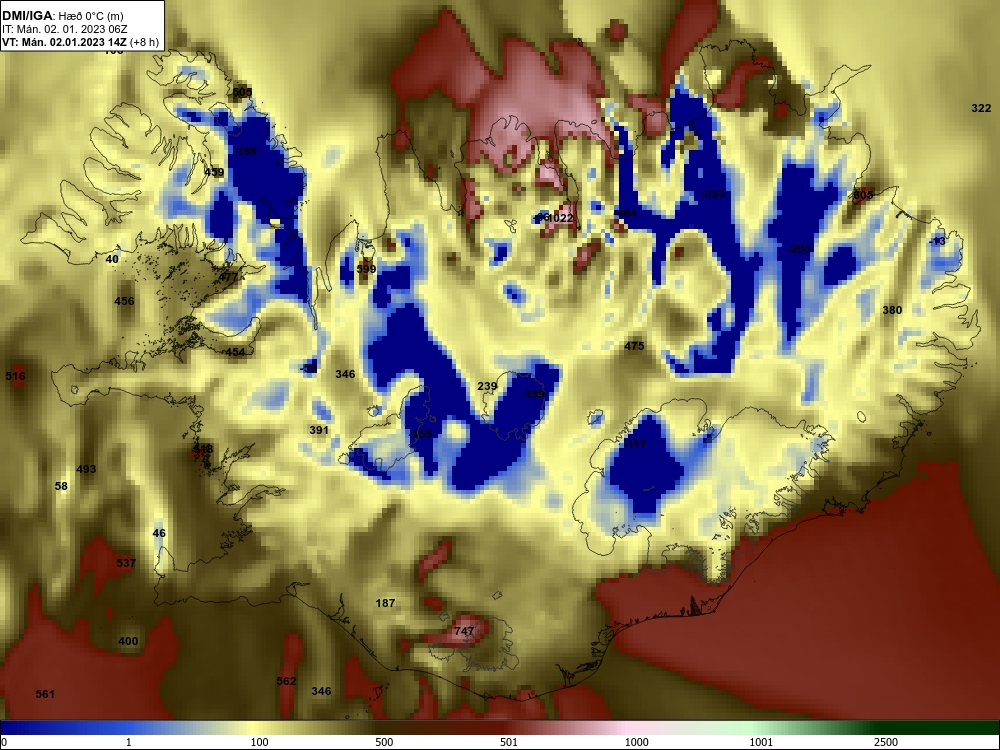1000x750 pixels.
Task: Select the 459 height label
Action: coord(214,172)
